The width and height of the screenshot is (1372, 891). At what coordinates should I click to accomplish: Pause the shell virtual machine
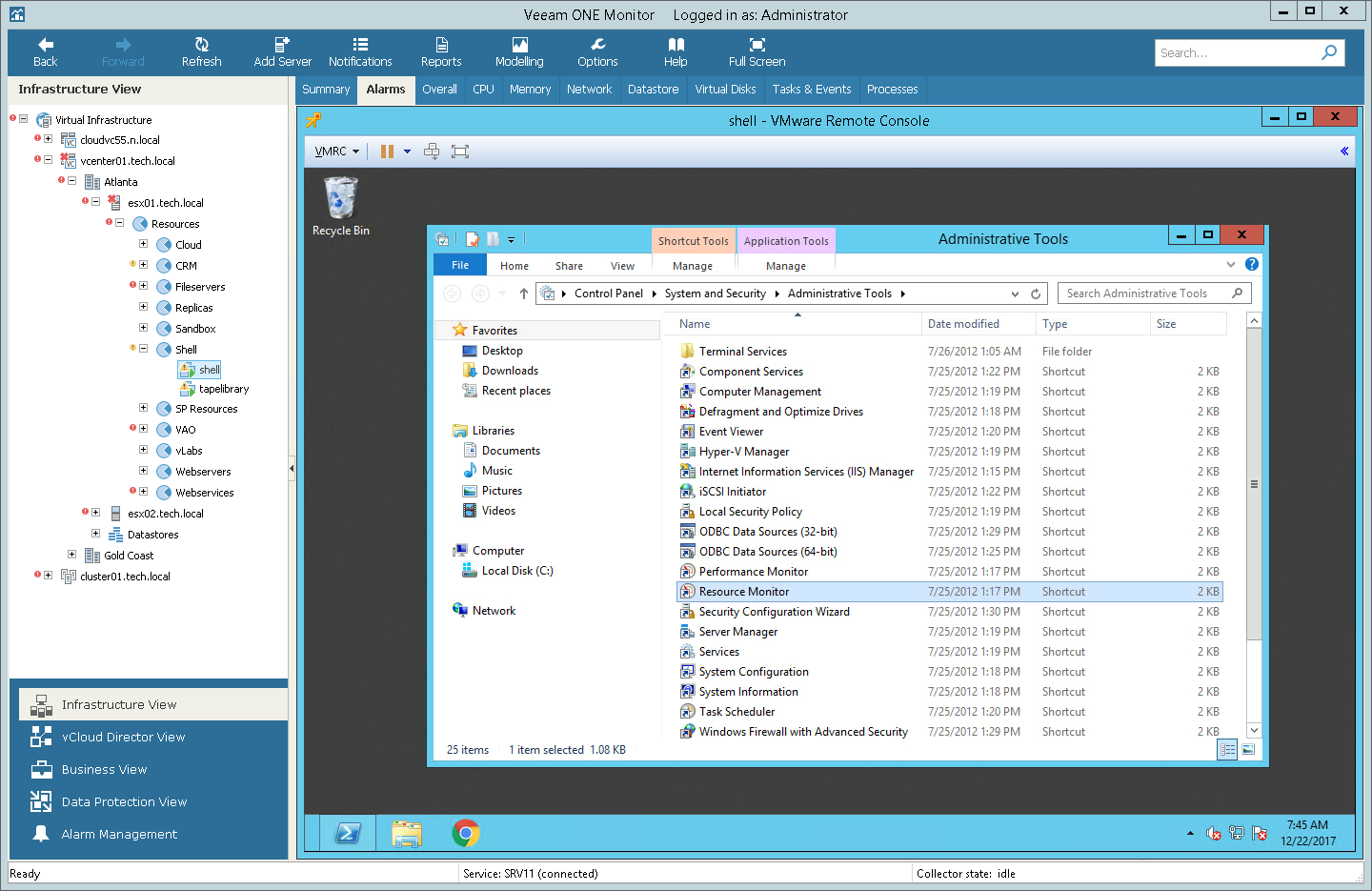point(387,152)
